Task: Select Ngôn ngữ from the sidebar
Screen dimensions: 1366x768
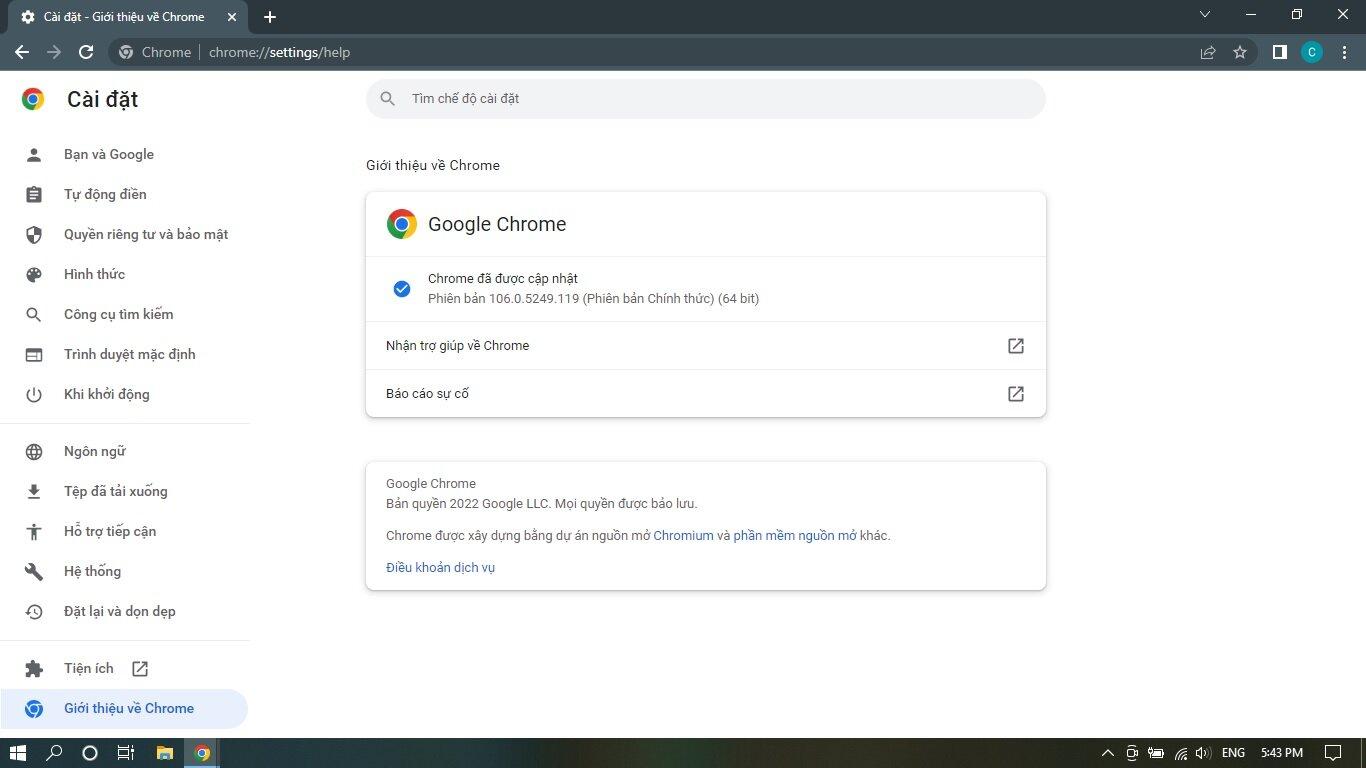Action: [x=94, y=451]
